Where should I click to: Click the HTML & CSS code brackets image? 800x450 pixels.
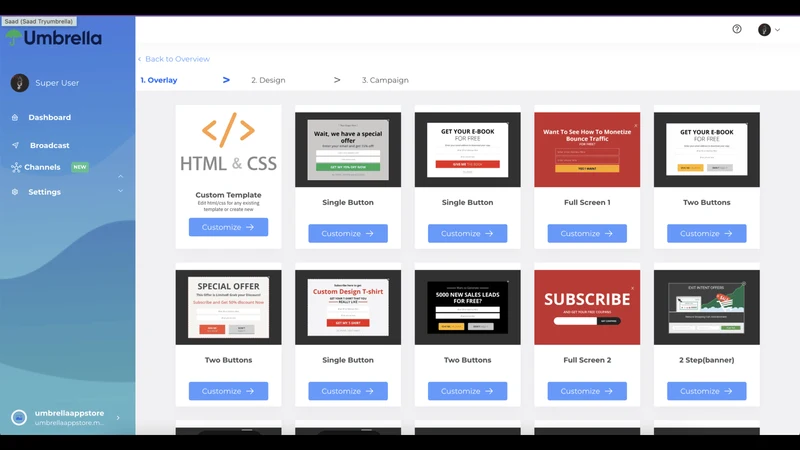point(228,142)
